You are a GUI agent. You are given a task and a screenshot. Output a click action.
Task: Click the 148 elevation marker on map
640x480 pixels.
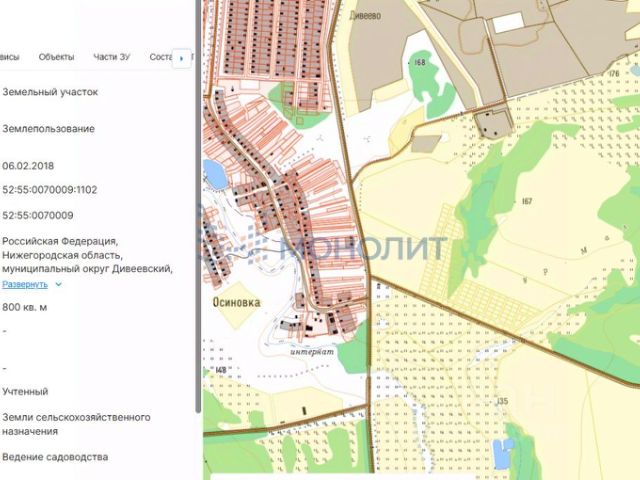coord(220,370)
